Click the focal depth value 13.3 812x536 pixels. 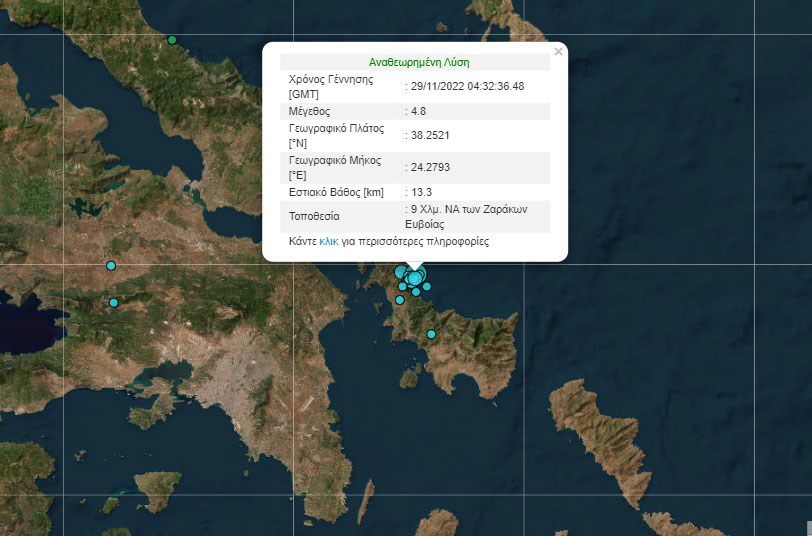421,191
